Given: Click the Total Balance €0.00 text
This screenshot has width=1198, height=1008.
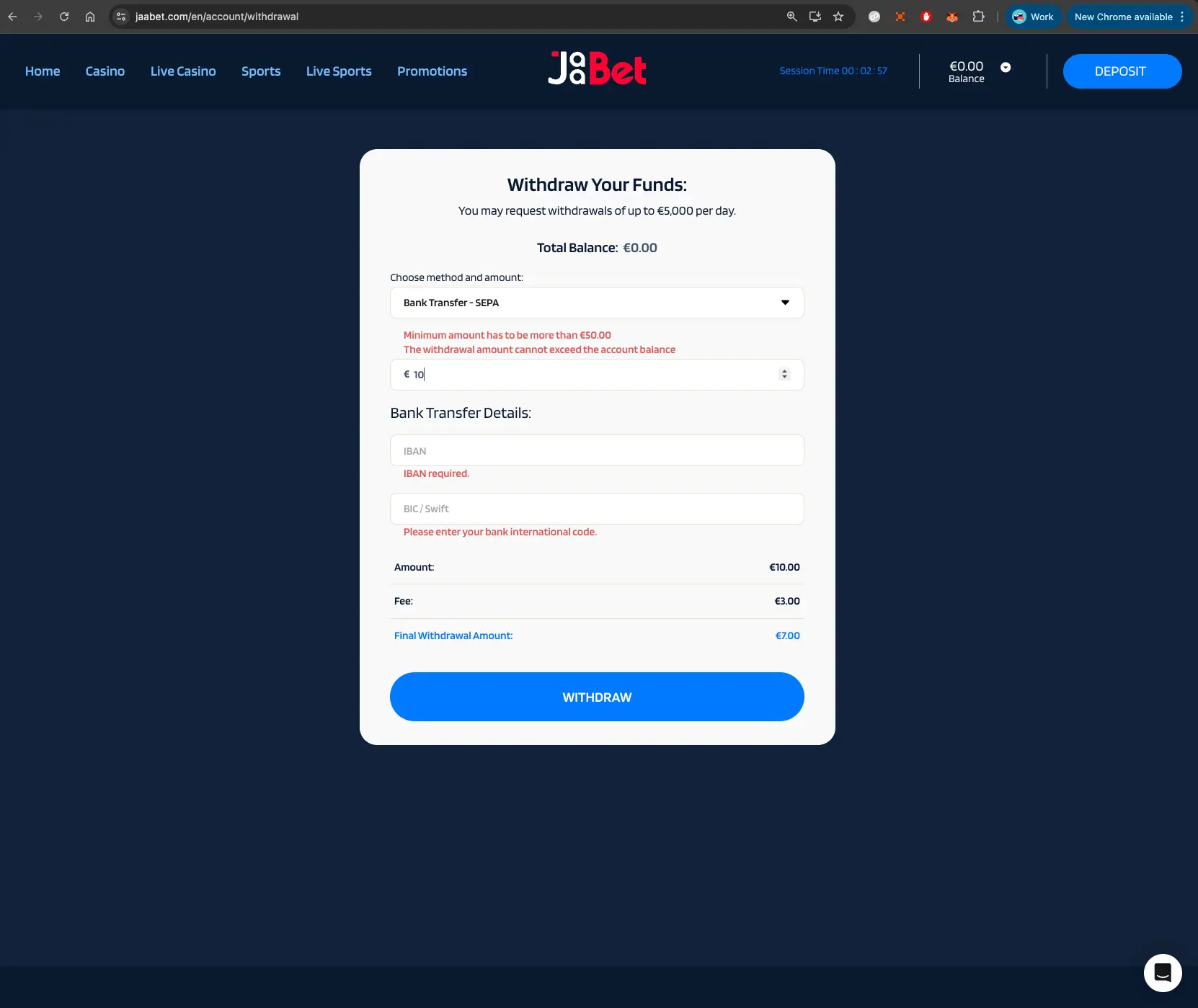Looking at the screenshot, I should point(597,248).
